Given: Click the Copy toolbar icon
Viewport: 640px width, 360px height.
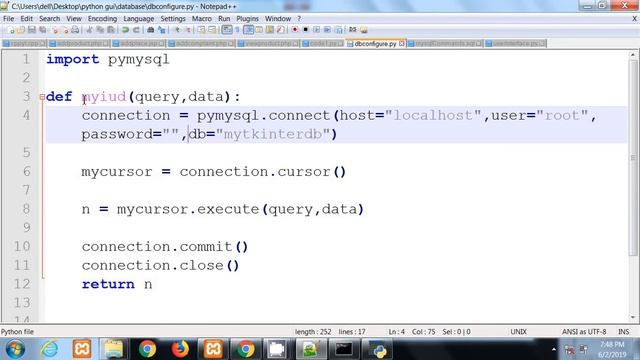Looking at the screenshot, I should coord(100,30).
